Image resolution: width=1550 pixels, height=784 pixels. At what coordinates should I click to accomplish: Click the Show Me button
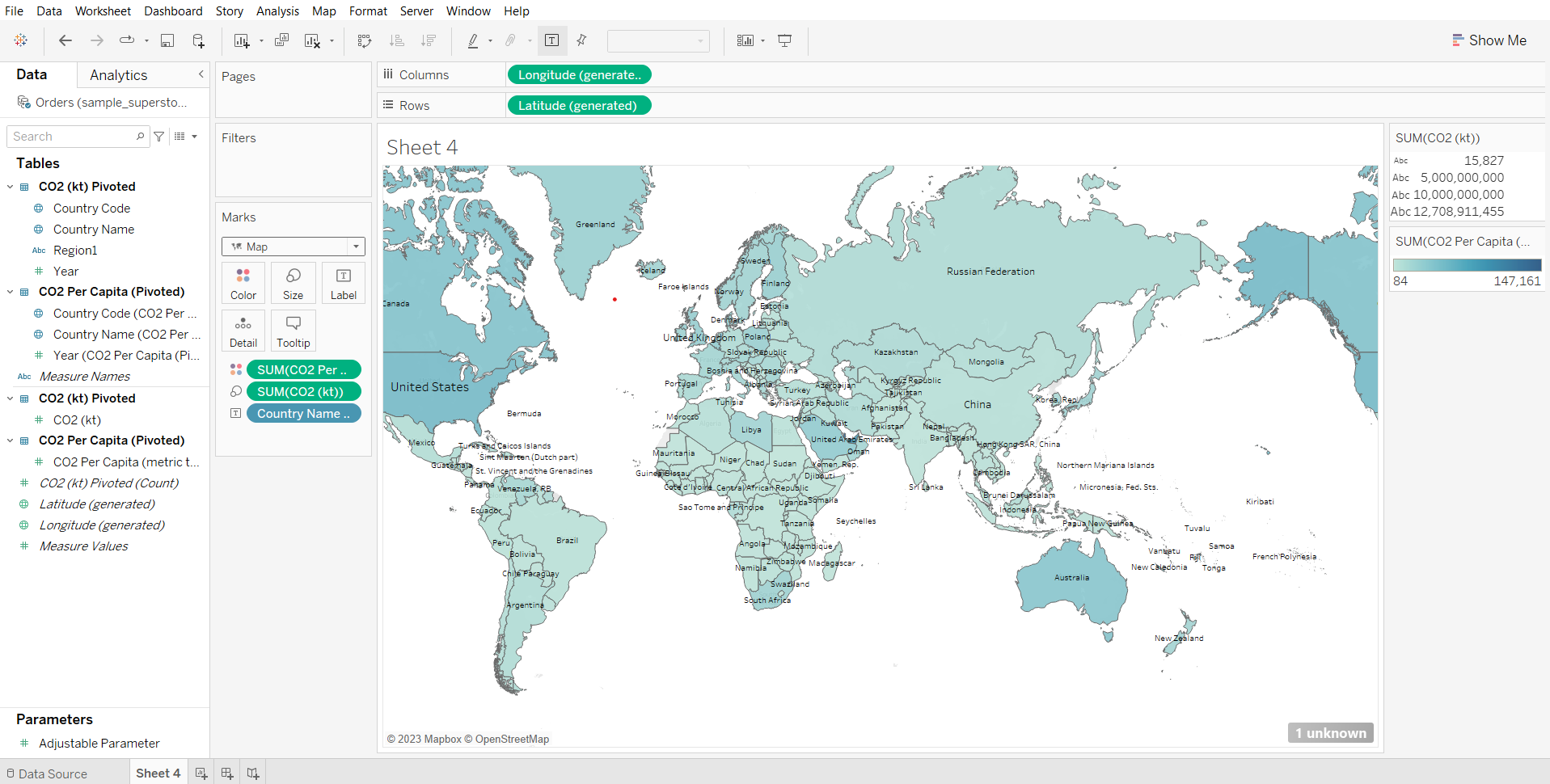(1489, 40)
